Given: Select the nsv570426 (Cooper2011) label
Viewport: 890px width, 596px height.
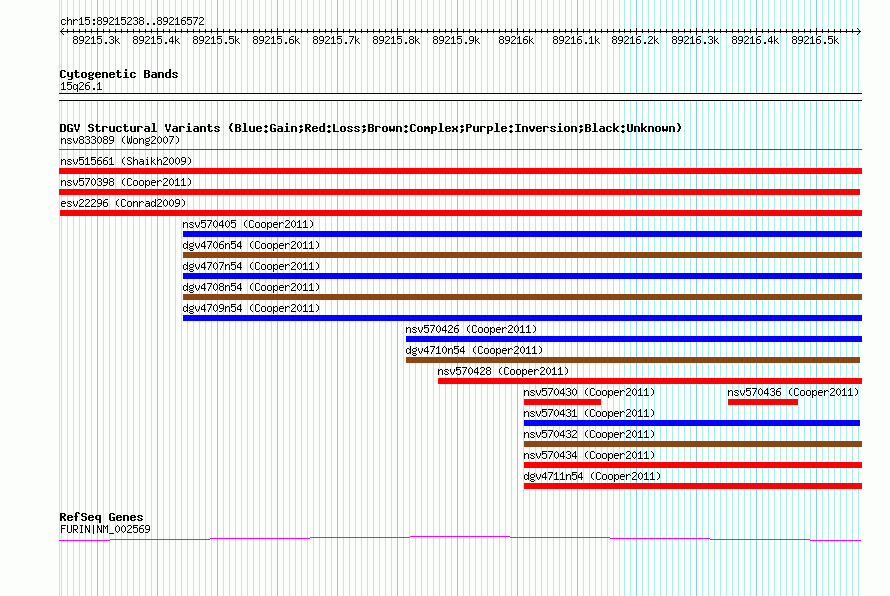Looking at the screenshot, I should (x=471, y=329).
